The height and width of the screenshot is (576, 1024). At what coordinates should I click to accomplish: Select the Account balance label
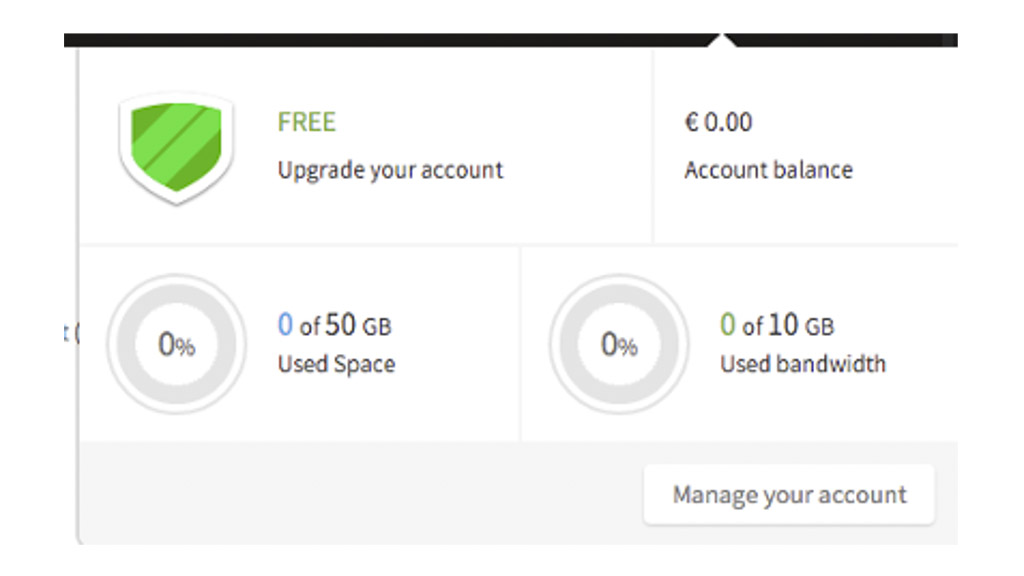[768, 170]
